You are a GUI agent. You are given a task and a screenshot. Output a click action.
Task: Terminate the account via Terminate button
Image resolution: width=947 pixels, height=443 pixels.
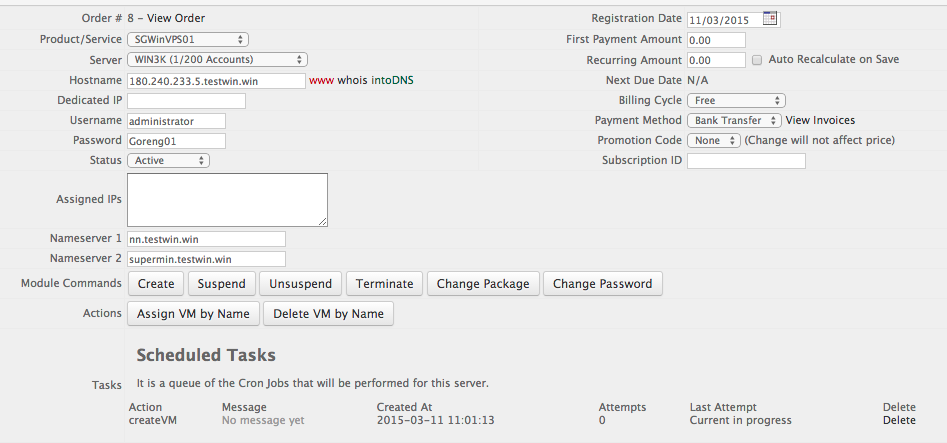(x=385, y=283)
